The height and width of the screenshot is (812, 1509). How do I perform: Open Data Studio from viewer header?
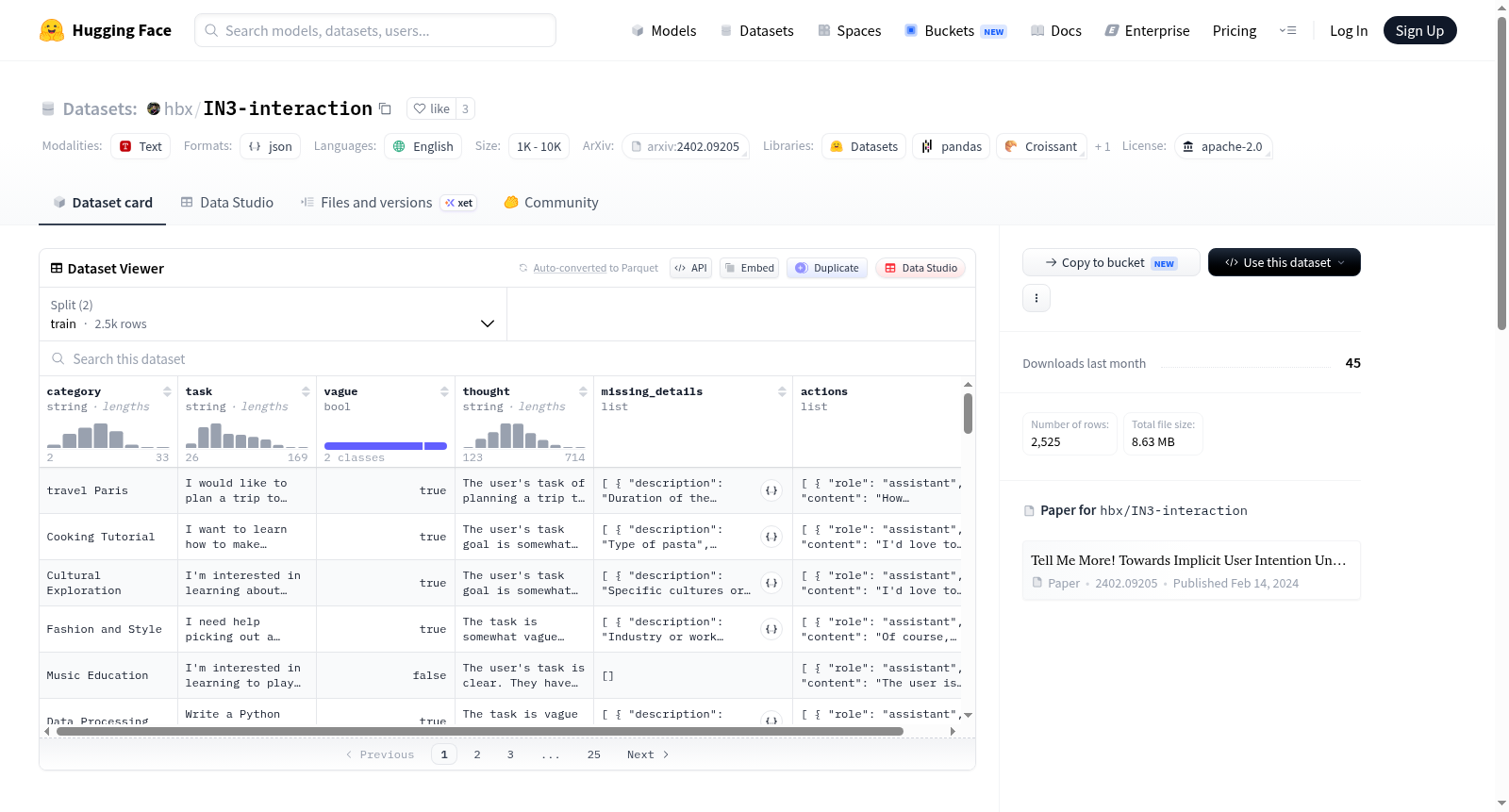coord(920,268)
